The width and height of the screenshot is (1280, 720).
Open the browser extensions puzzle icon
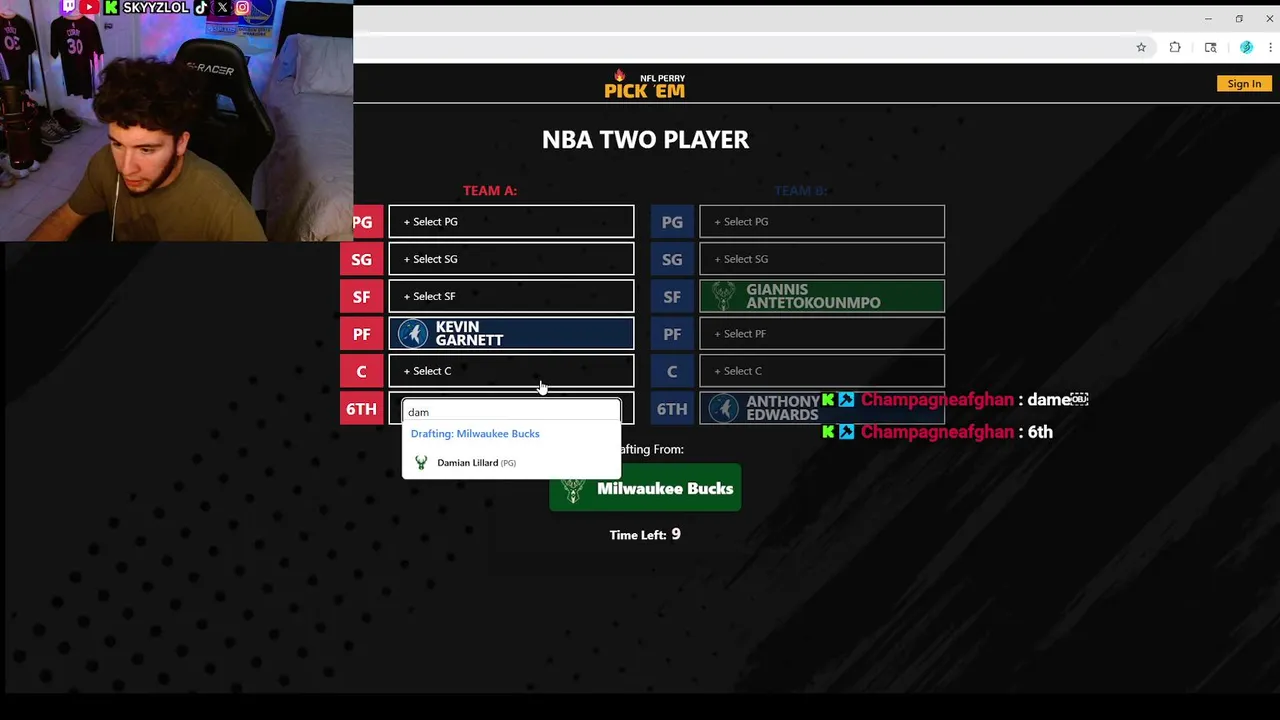[1175, 47]
